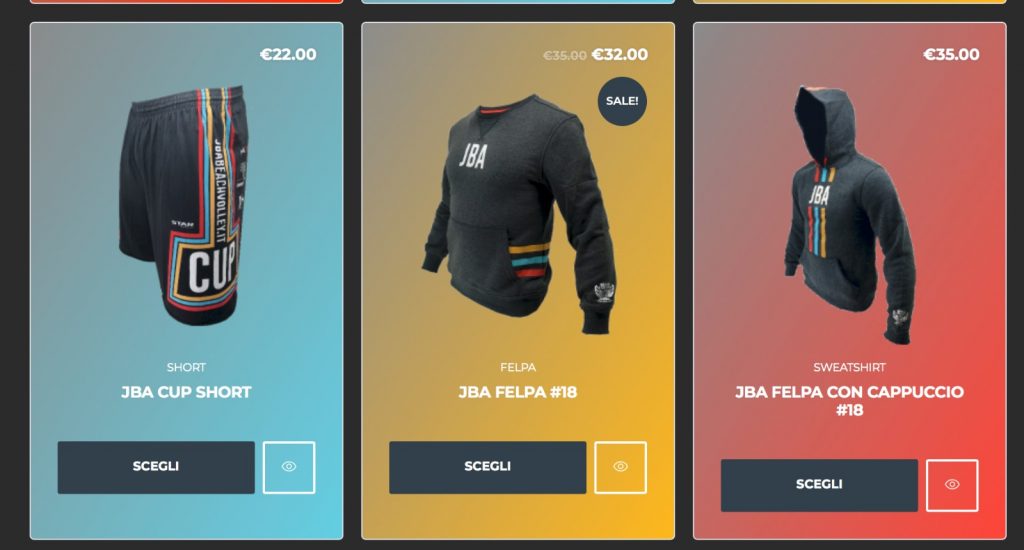Click the €35.00 price on hoodie card
The image size is (1024, 550).
click(952, 54)
